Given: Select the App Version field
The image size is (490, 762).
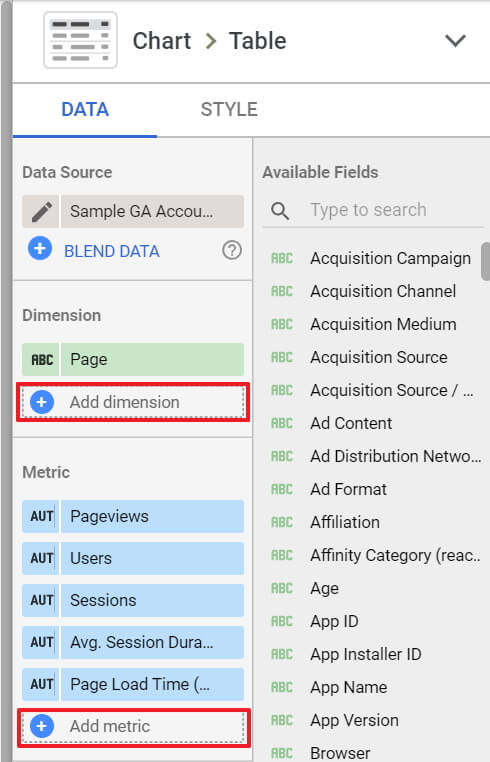Looking at the screenshot, I should pos(354,721).
